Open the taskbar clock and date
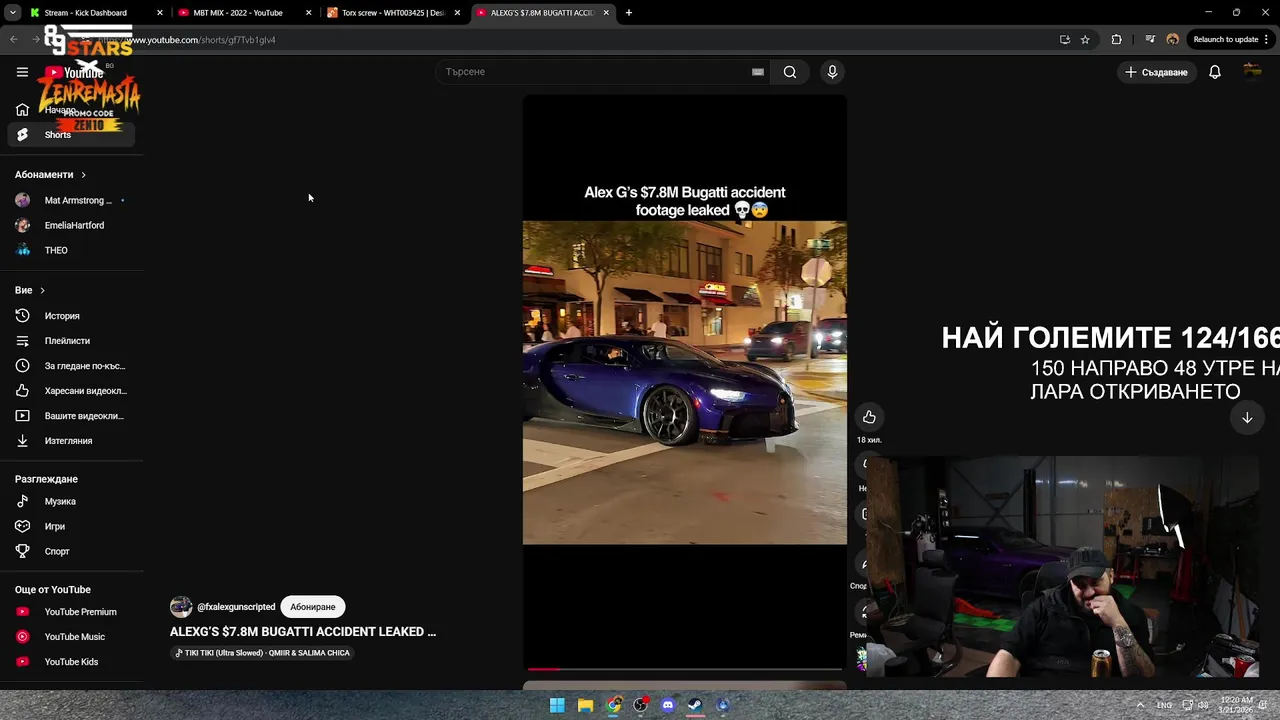The image size is (1280, 720). [x=1237, y=705]
